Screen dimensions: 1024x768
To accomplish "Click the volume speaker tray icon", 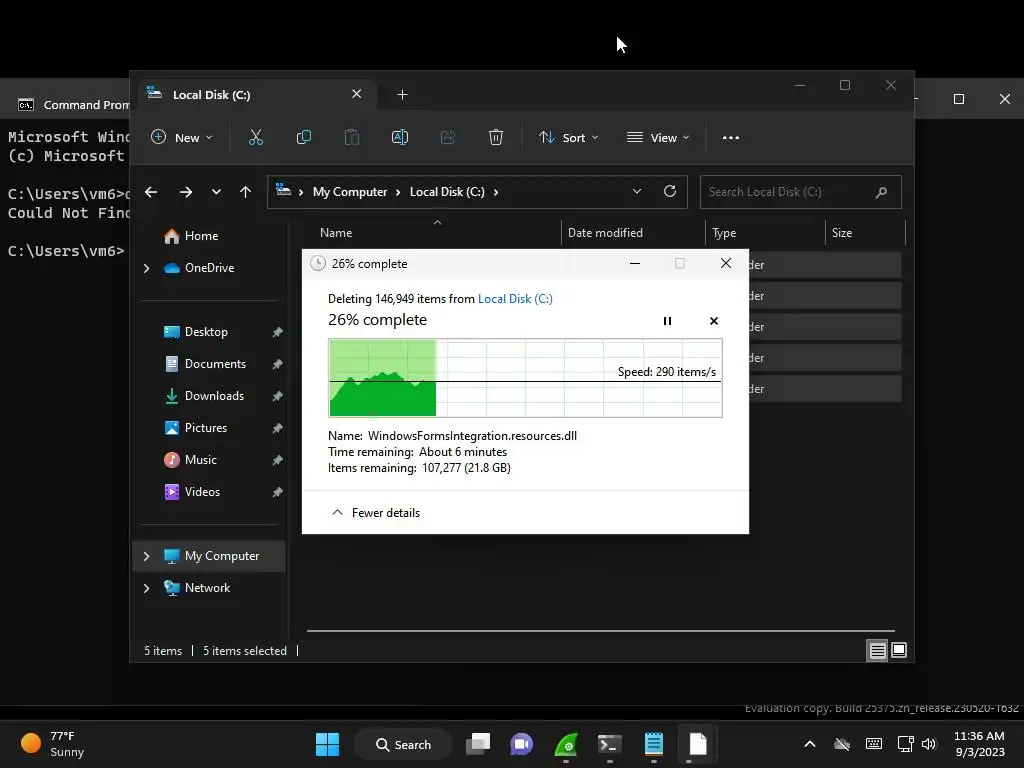I will (x=929, y=744).
